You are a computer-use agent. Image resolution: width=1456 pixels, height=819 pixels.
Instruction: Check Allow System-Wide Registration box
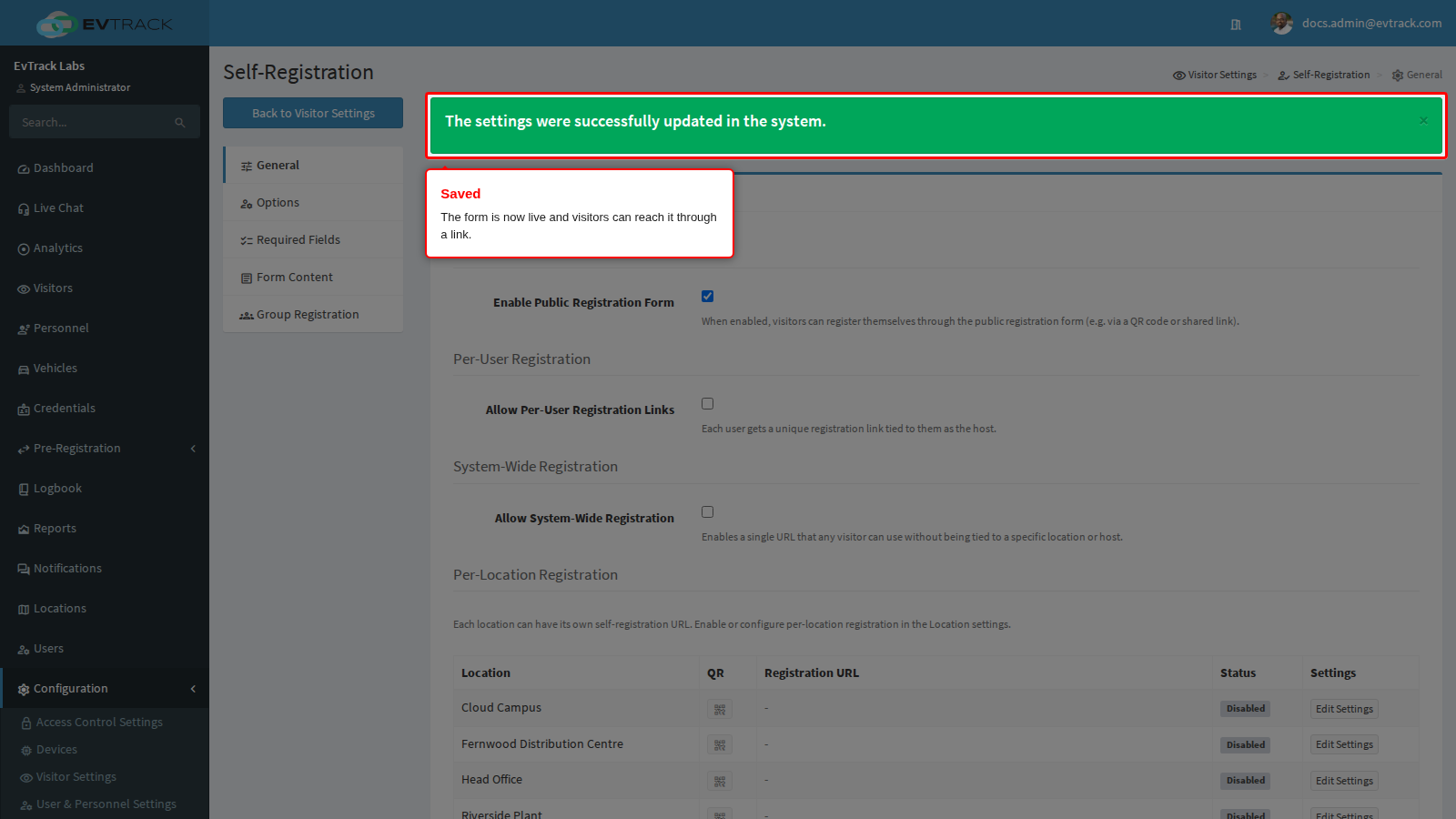[707, 512]
